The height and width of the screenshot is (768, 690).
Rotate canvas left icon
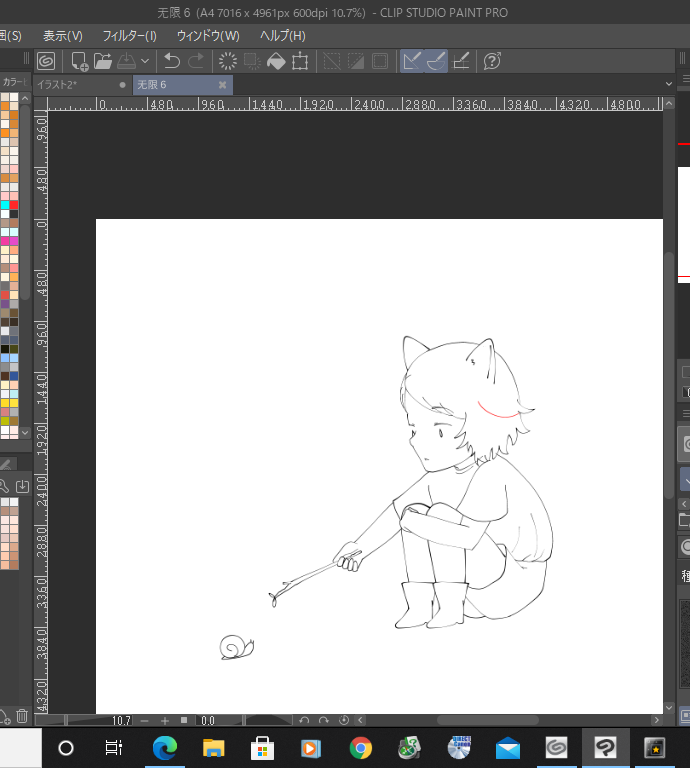click(304, 720)
